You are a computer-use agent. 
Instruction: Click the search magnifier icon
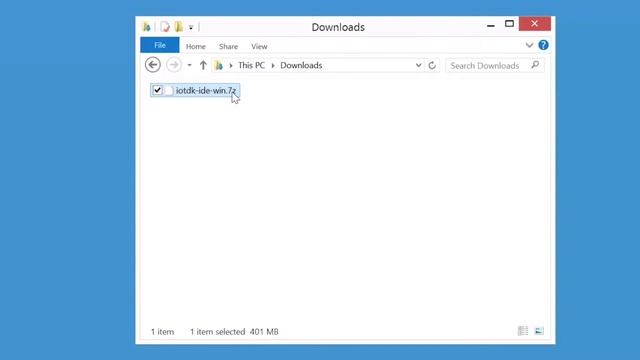535,65
